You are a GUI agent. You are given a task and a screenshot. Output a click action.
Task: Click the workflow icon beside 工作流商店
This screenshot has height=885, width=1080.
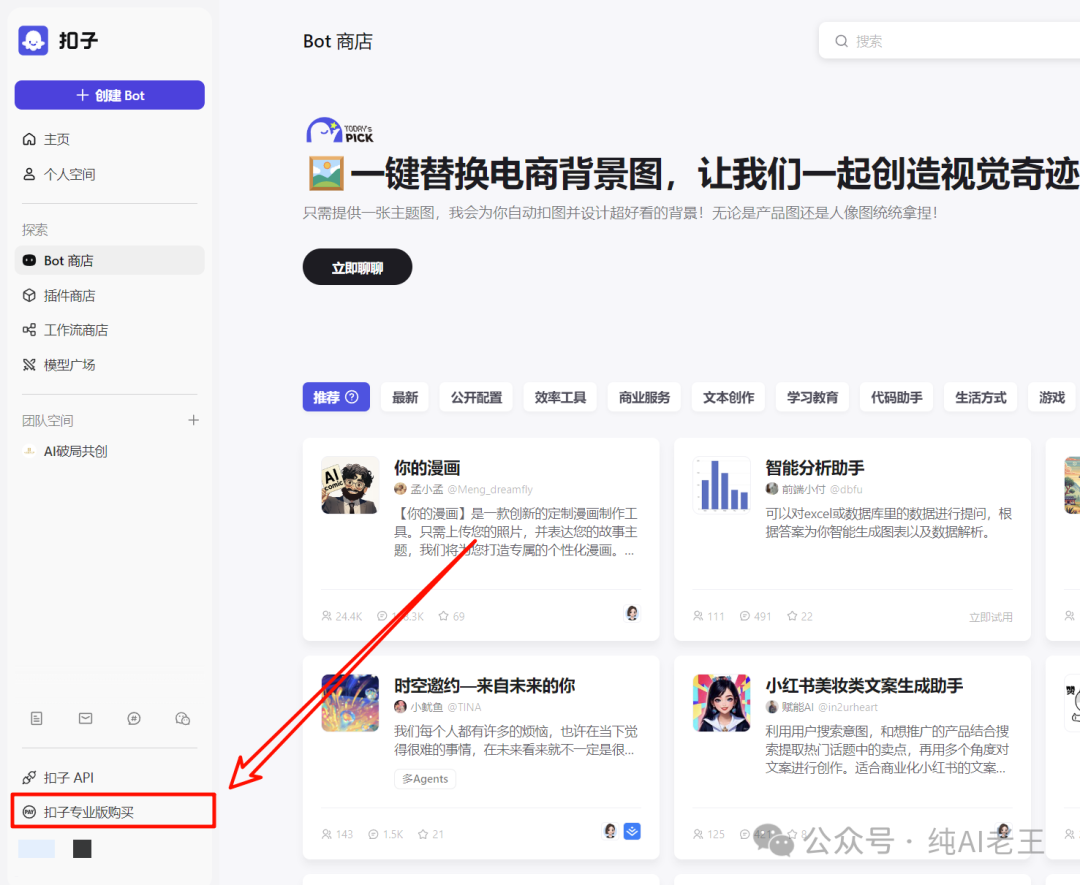pos(29,330)
